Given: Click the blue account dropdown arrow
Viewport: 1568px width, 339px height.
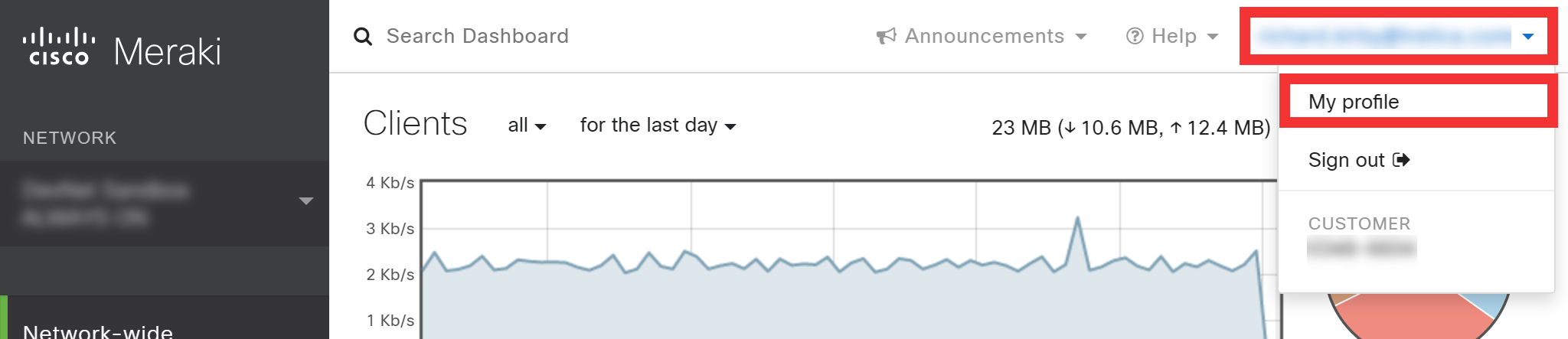Looking at the screenshot, I should pyautogui.click(x=1528, y=36).
